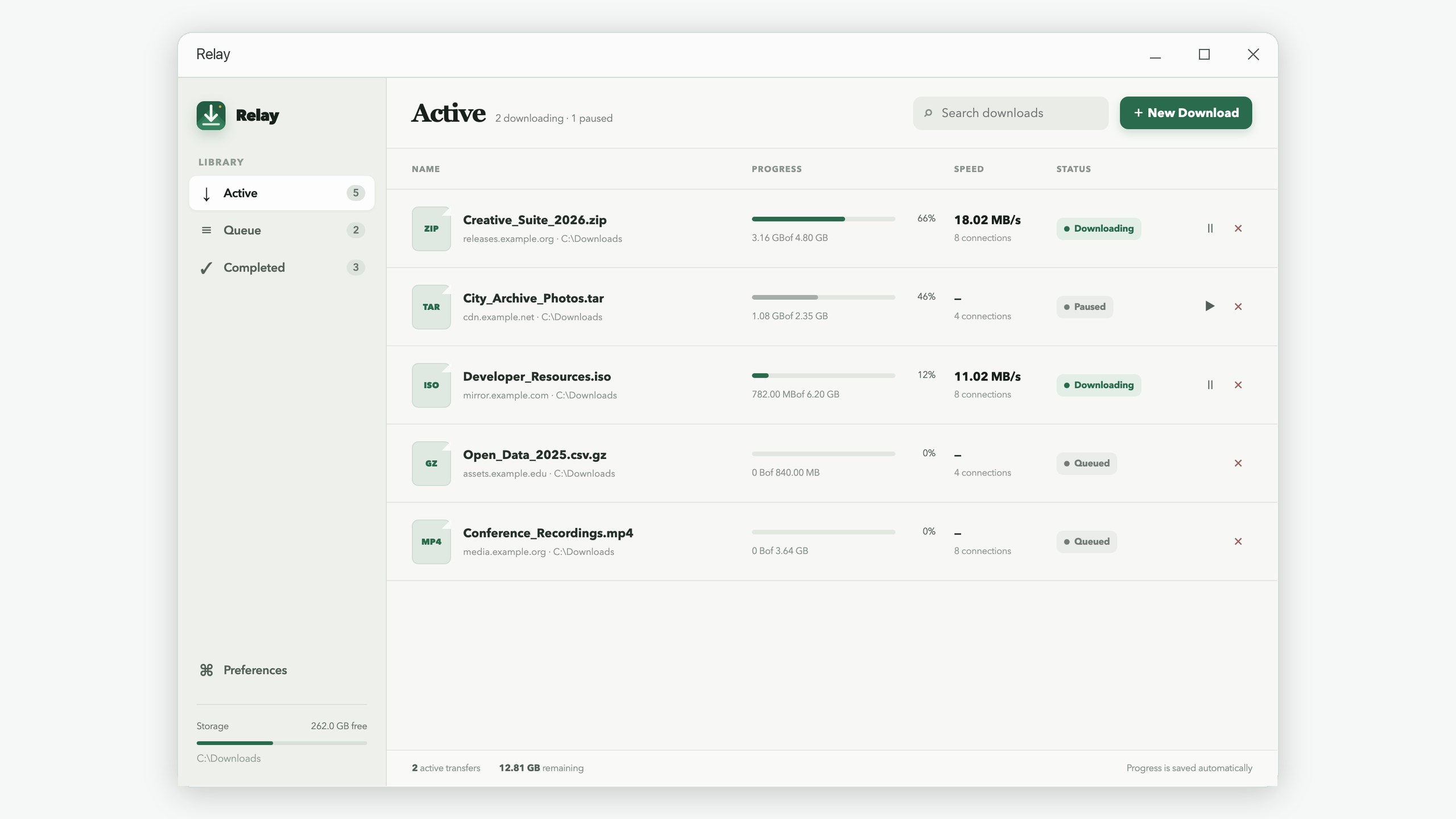Close the Relay window
Viewport: 1456px width, 819px height.
pyautogui.click(x=1253, y=55)
